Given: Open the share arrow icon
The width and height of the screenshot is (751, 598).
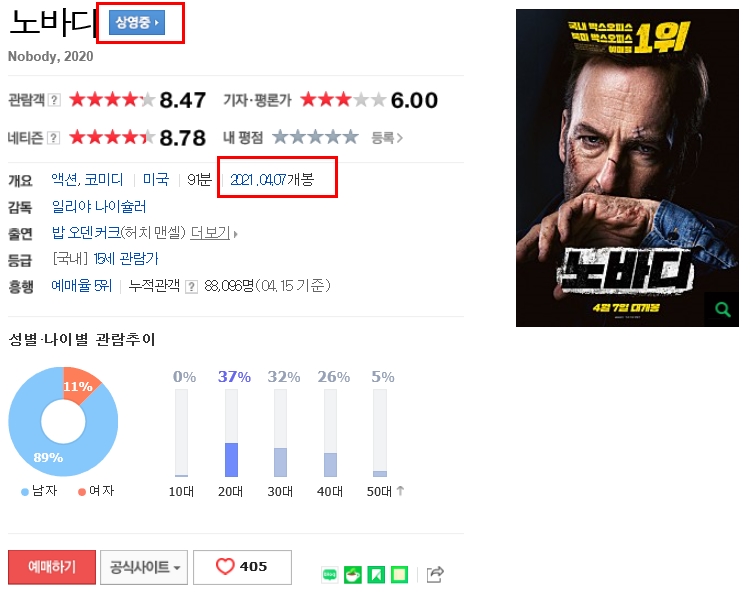Looking at the screenshot, I should tap(435, 574).
